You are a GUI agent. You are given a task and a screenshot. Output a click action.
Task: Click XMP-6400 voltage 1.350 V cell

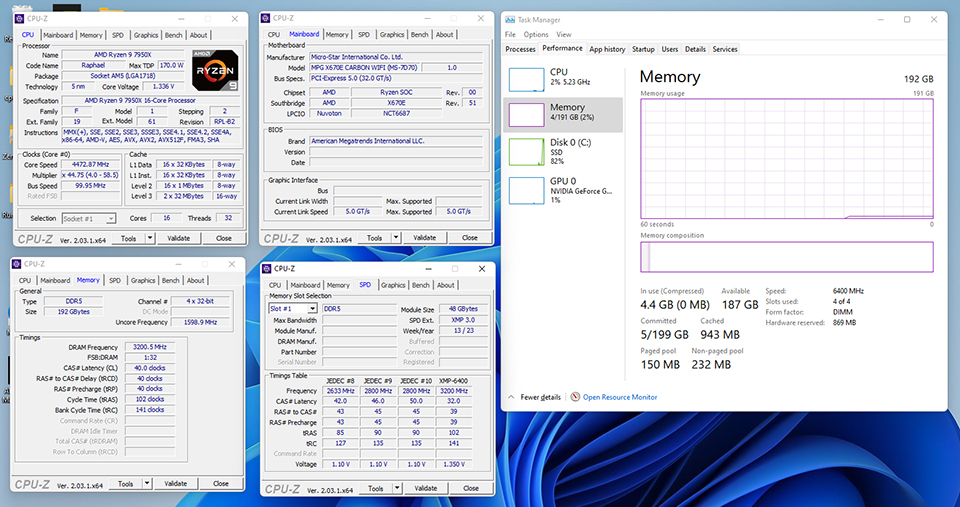pos(453,464)
